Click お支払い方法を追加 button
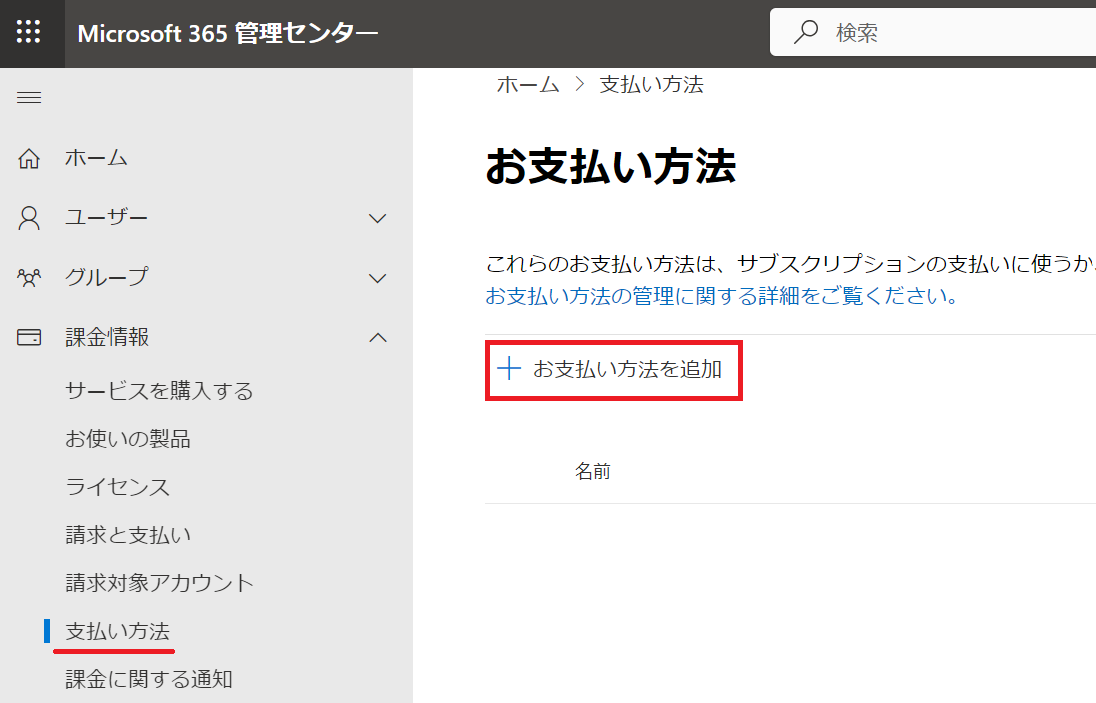This screenshot has height=703, width=1096. [614, 370]
